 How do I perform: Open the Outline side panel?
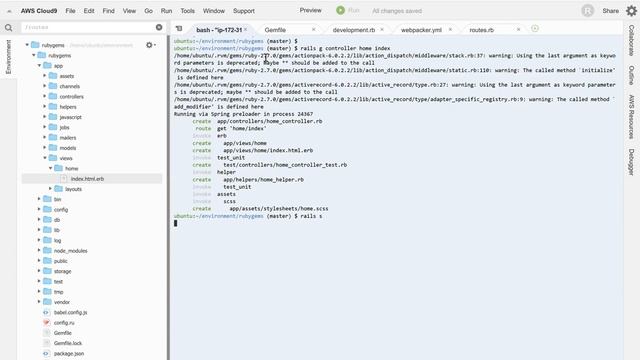pyautogui.click(x=631, y=75)
